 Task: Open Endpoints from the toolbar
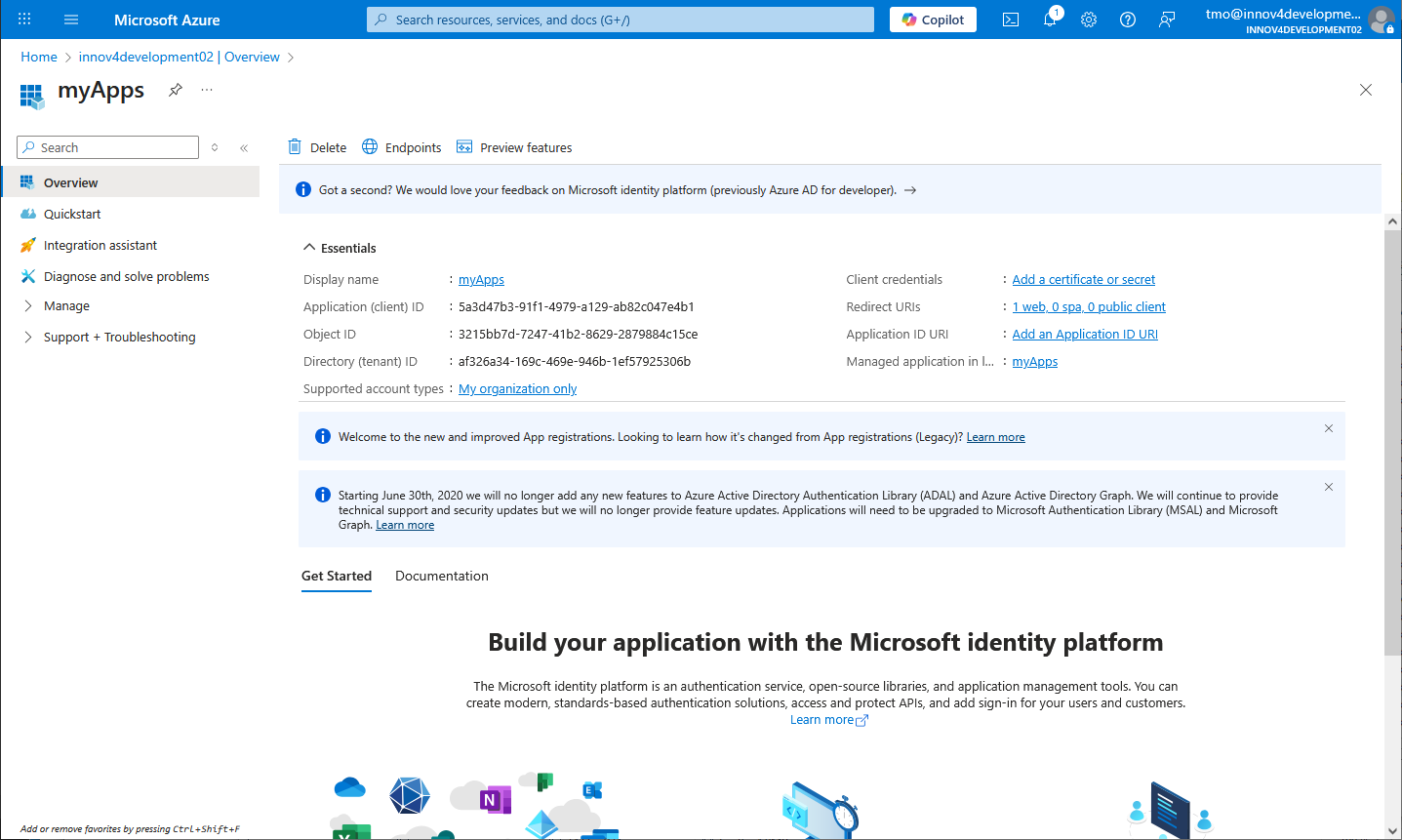click(402, 147)
